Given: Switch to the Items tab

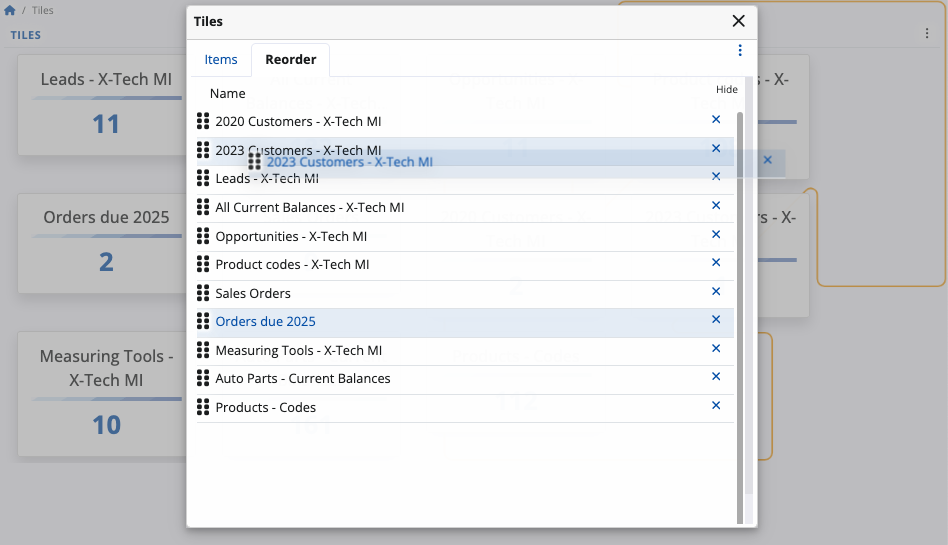Looking at the screenshot, I should coord(221,60).
